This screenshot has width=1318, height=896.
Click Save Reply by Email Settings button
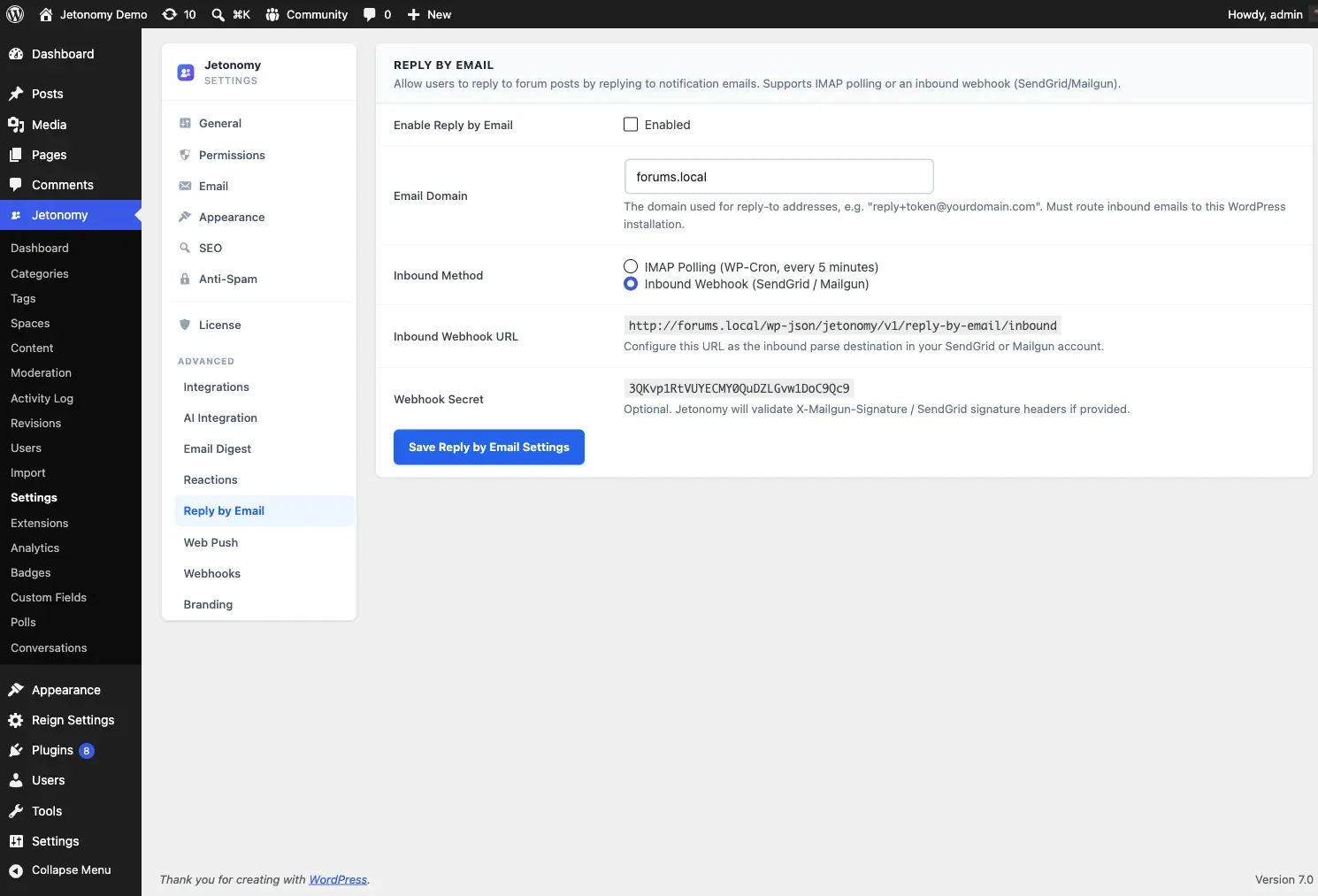(x=489, y=447)
